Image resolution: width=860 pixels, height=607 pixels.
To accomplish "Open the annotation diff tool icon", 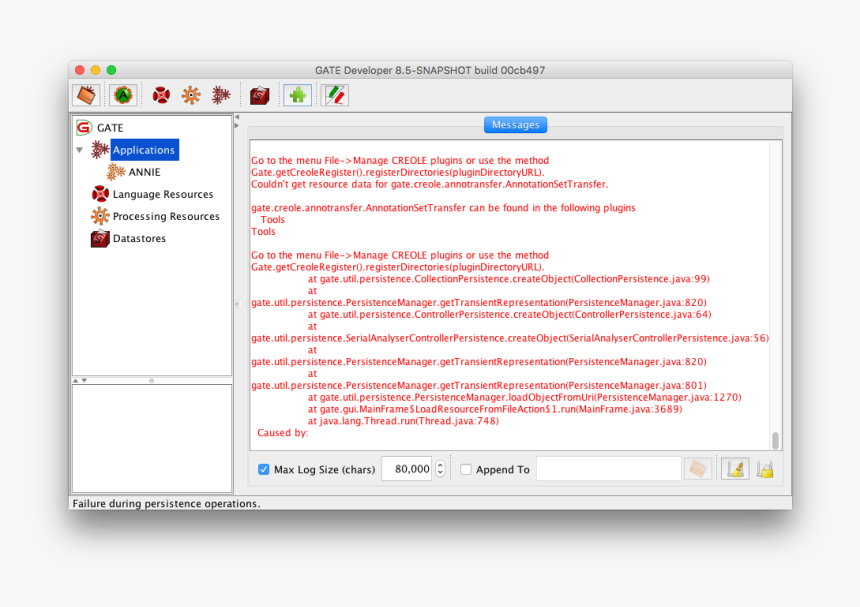I will (x=335, y=95).
